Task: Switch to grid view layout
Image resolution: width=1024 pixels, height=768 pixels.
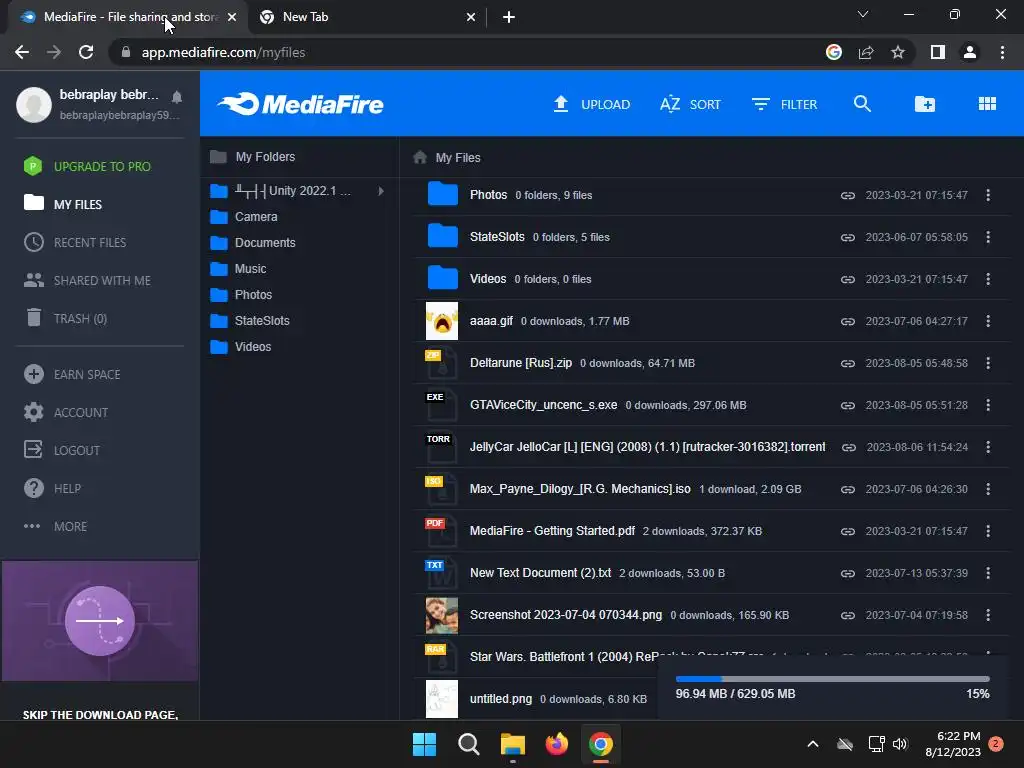Action: pyautogui.click(x=987, y=104)
